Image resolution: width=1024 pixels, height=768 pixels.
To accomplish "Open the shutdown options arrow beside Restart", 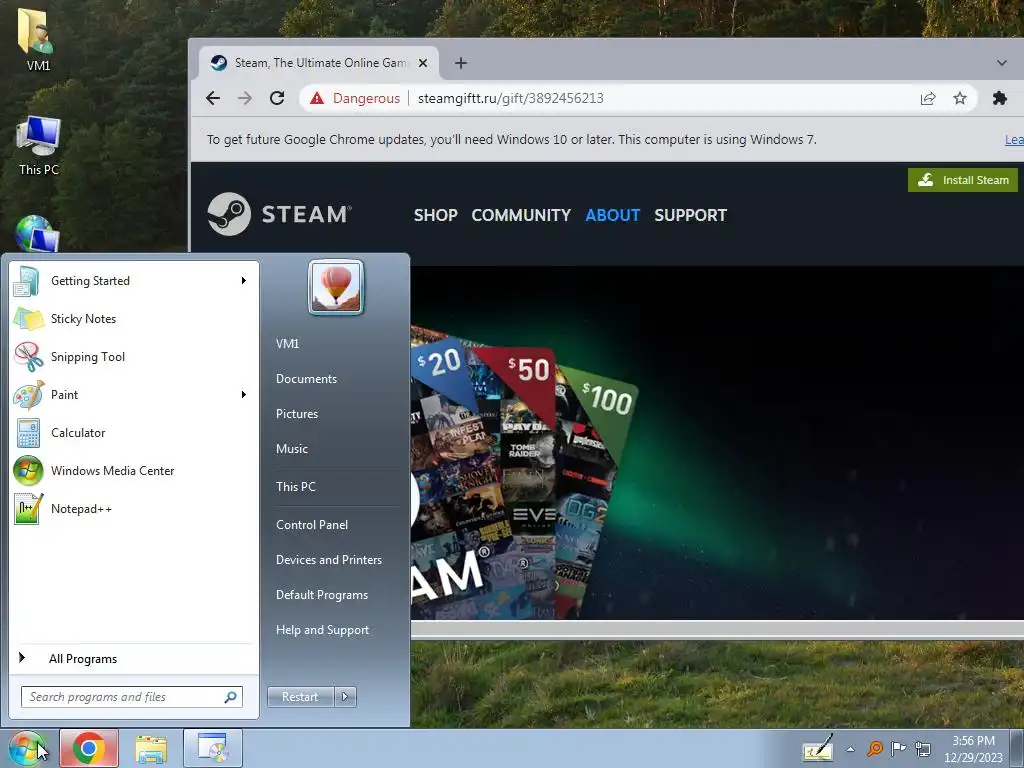I will [x=345, y=697].
